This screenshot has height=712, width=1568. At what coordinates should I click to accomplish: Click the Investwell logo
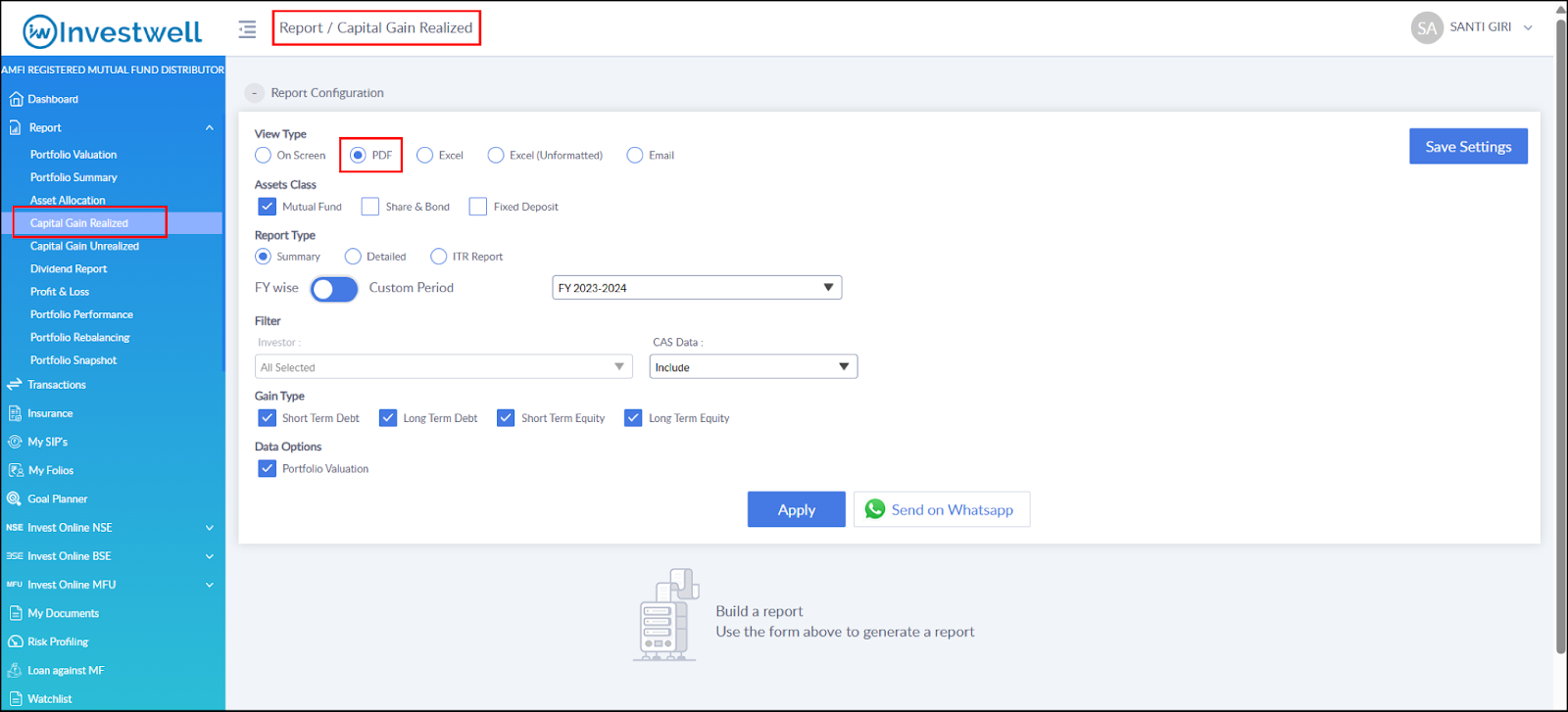(x=113, y=31)
